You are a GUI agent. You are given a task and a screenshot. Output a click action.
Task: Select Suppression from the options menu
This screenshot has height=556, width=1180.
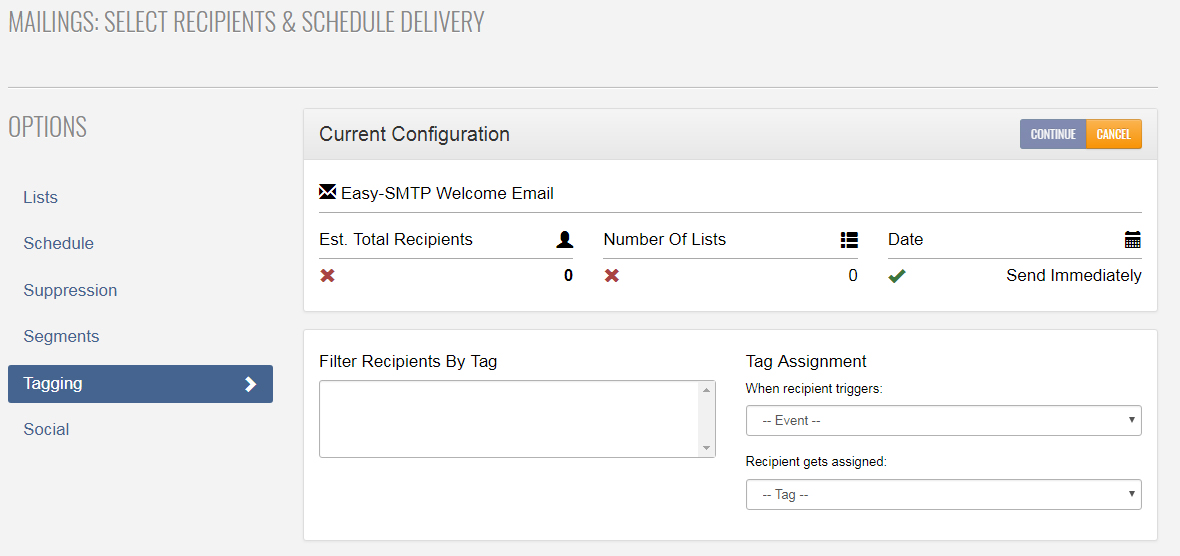click(70, 290)
